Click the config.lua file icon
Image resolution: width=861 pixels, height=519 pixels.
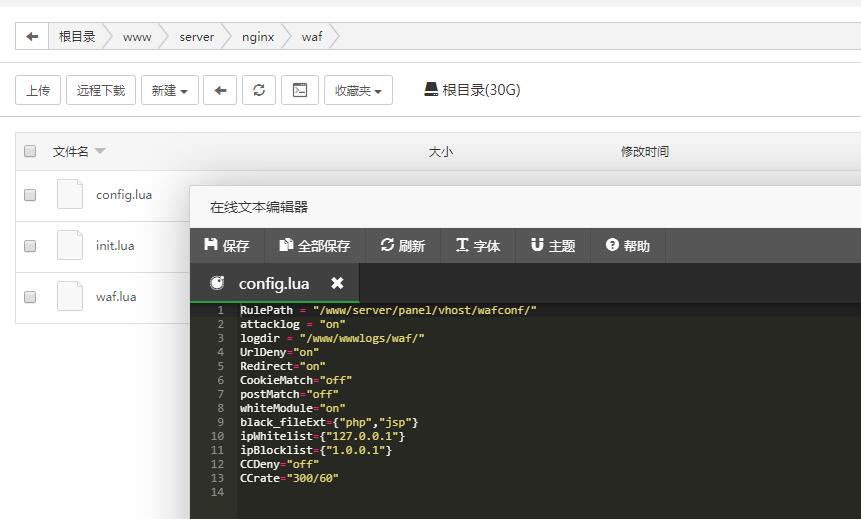point(70,194)
